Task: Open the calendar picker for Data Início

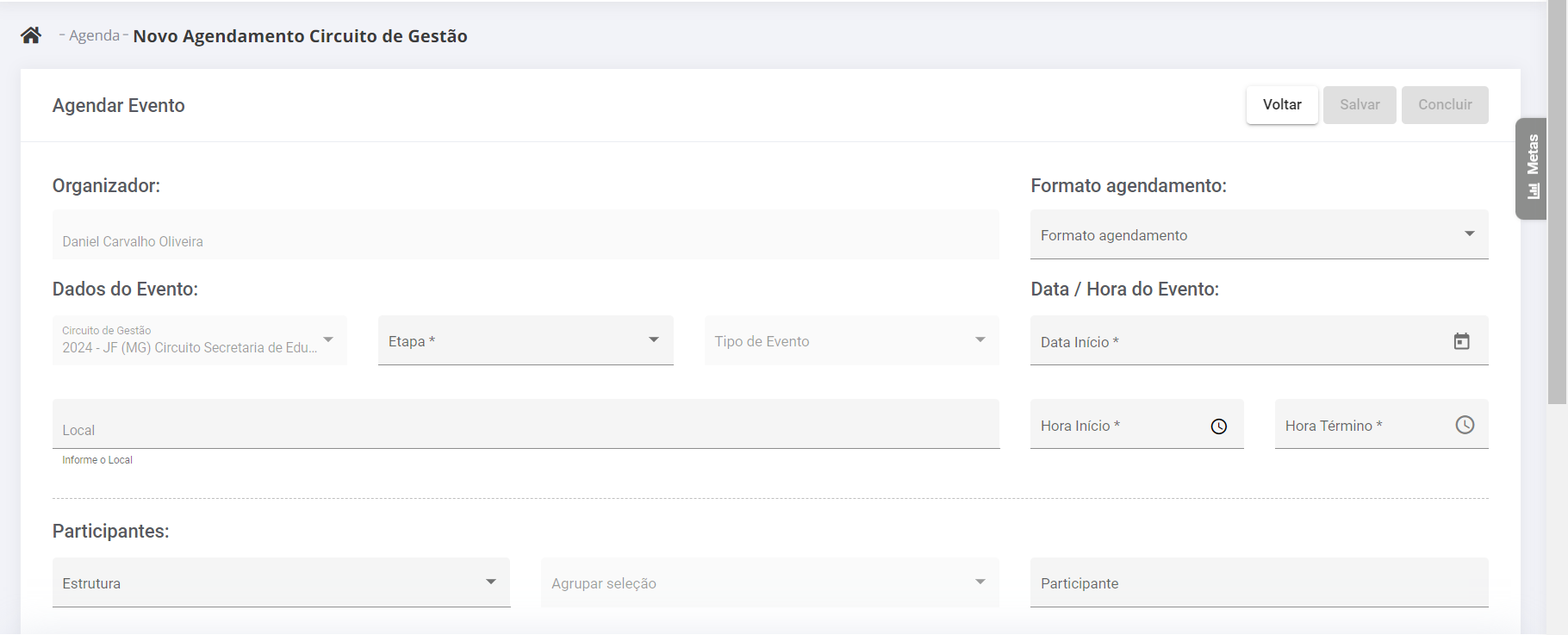Action: (x=1461, y=341)
